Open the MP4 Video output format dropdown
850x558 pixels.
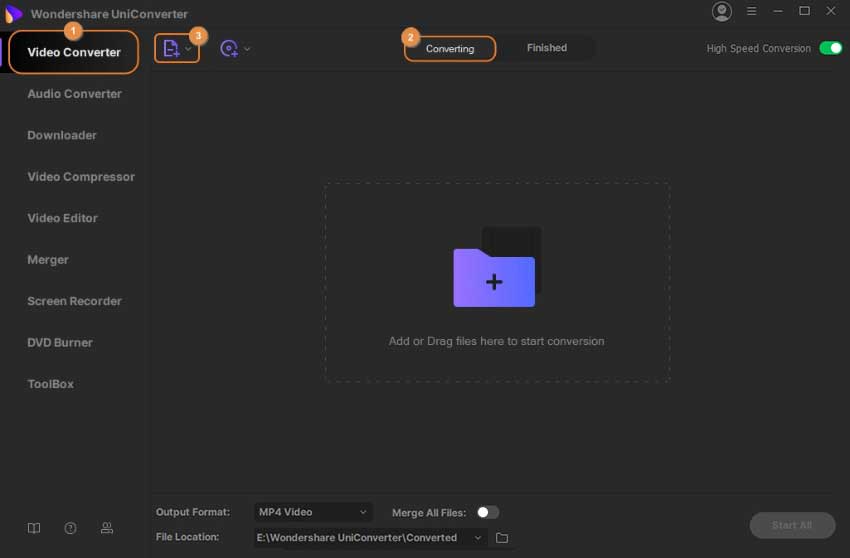pos(313,512)
